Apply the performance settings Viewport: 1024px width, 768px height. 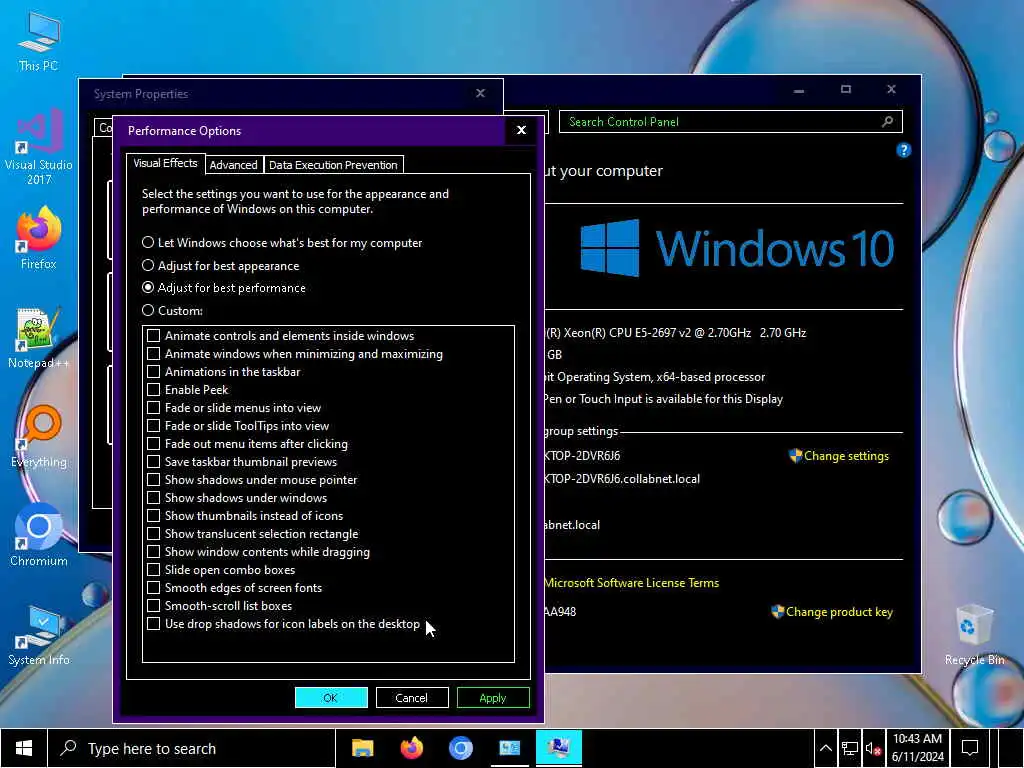(493, 697)
